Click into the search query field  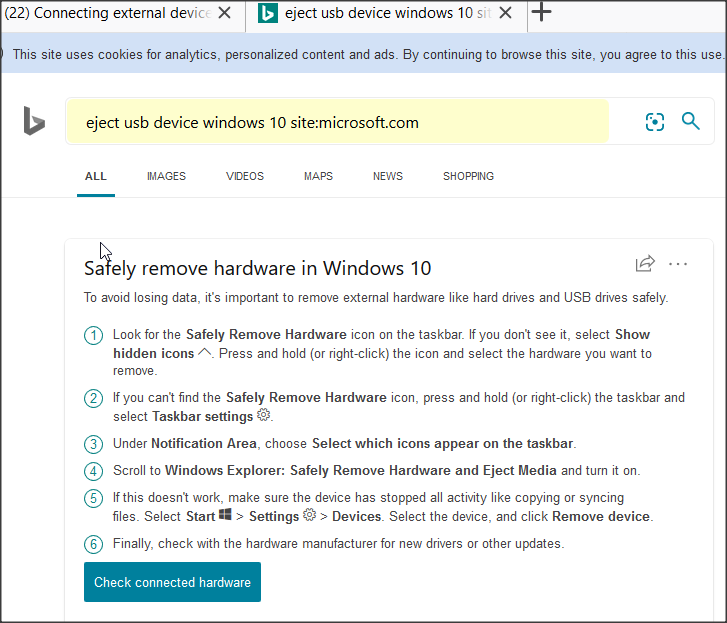[337, 122]
